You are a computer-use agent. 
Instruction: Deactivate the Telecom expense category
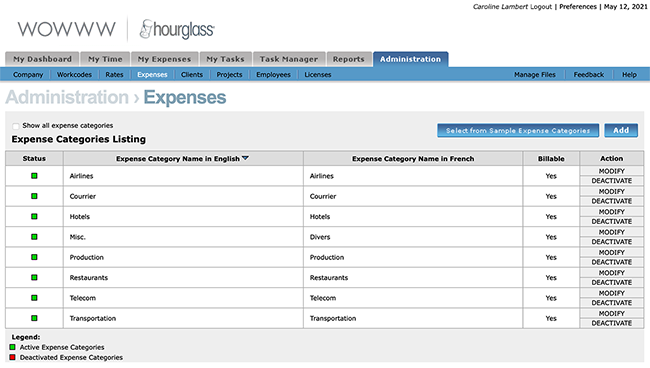pyautogui.click(x=611, y=303)
